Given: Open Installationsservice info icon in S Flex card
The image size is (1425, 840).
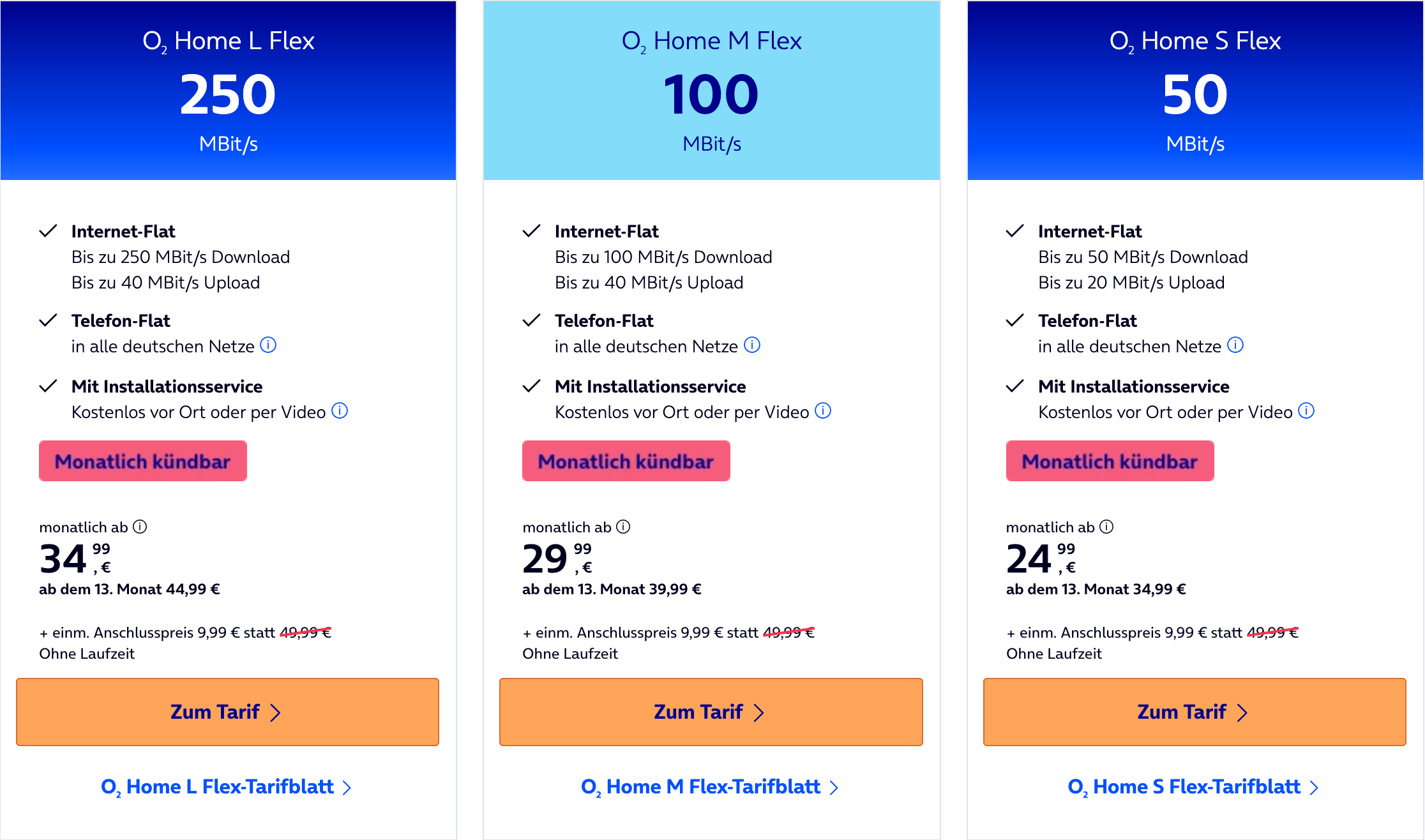Looking at the screenshot, I should [1307, 410].
